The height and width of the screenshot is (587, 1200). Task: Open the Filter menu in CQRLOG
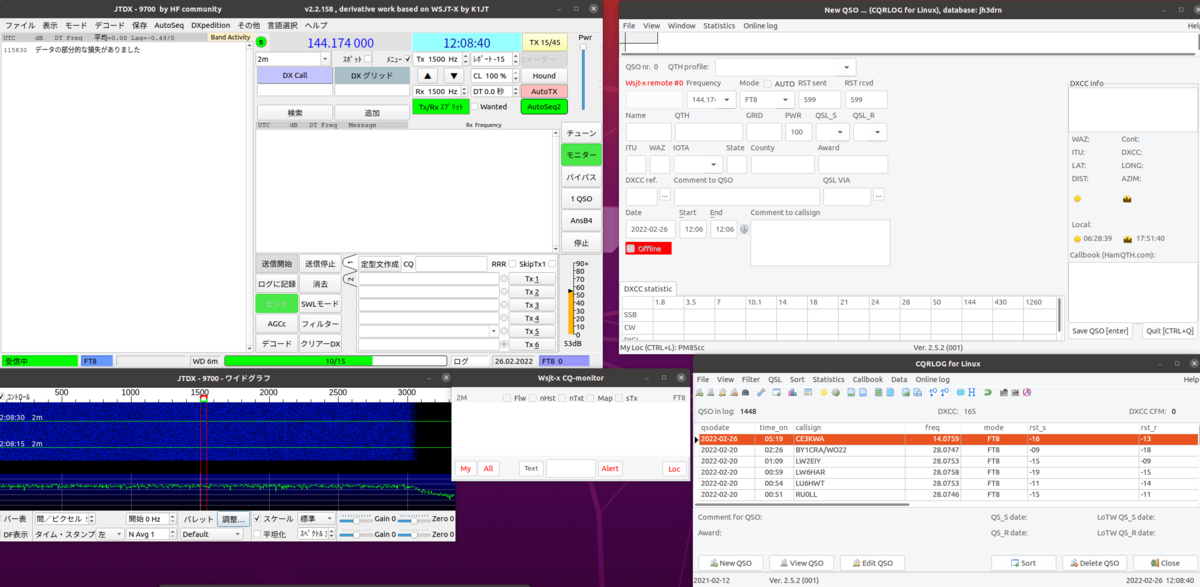coord(751,380)
